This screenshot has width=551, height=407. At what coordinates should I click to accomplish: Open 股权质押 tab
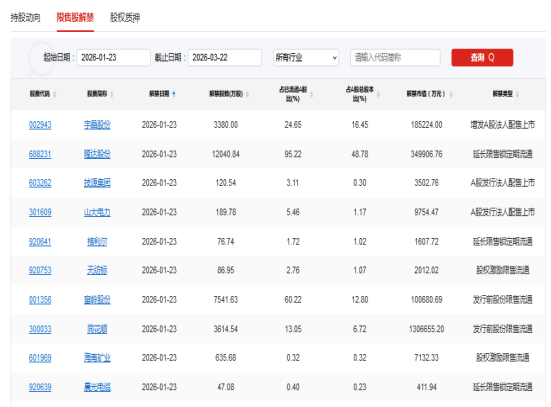tap(125, 17)
